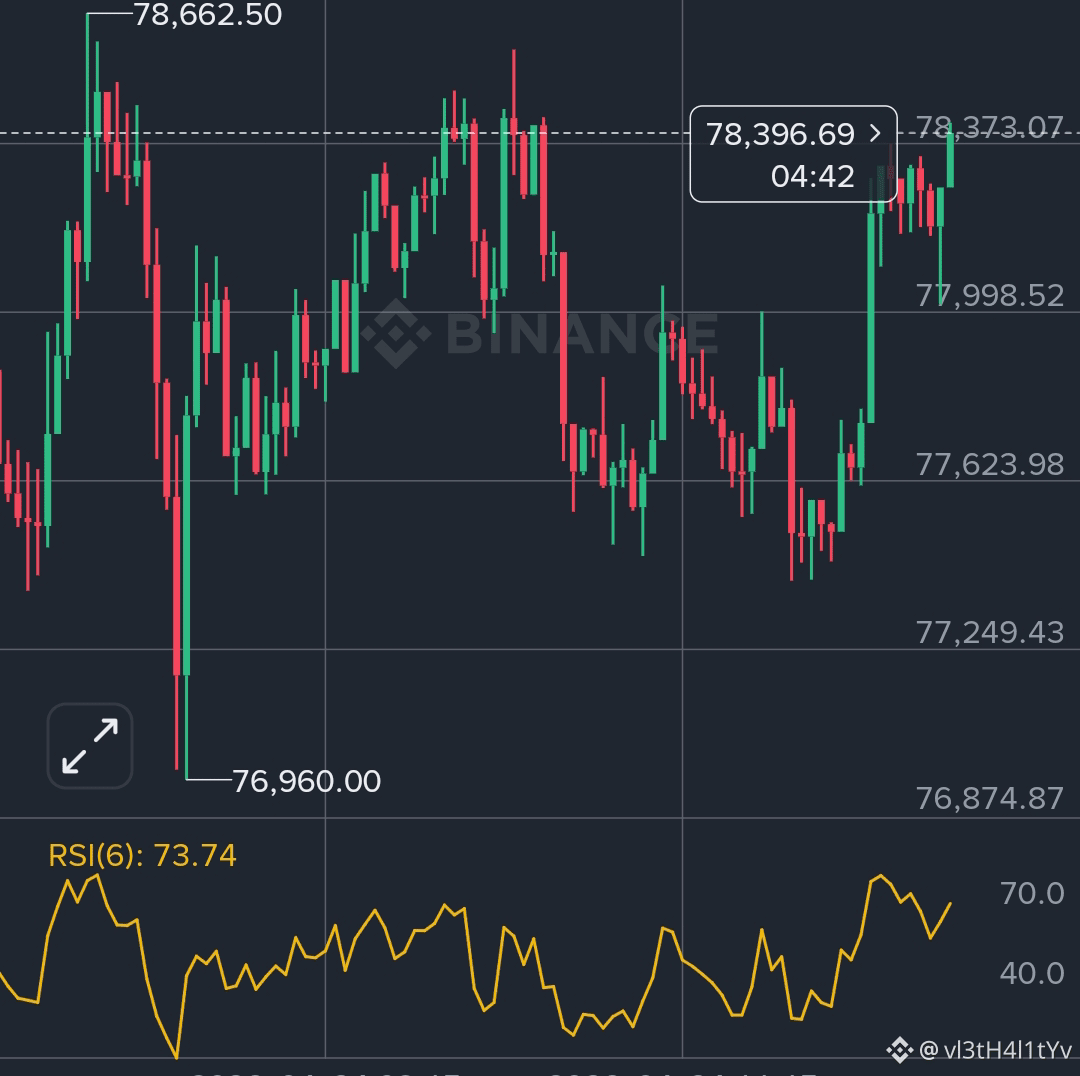The height and width of the screenshot is (1076, 1080).
Task: Click the price axis value 77,623.98
Action: click(990, 464)
